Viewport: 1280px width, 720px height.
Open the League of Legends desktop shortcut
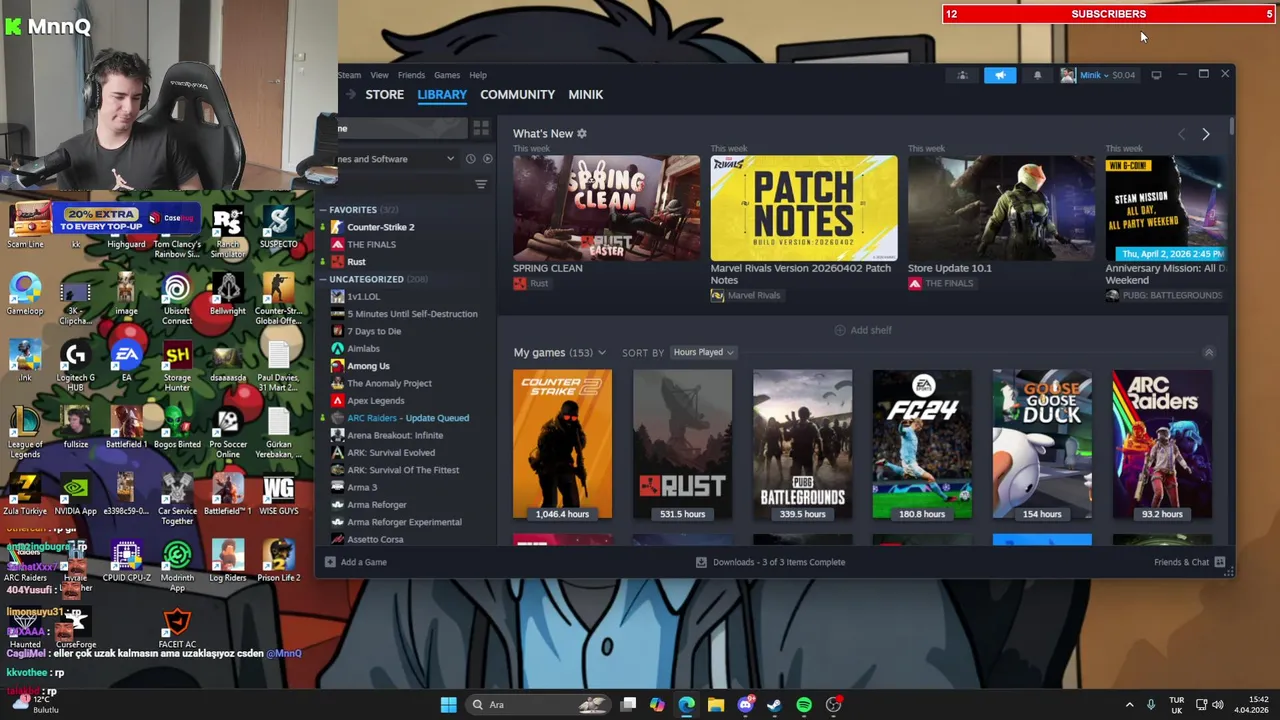(x=25, y=432)
